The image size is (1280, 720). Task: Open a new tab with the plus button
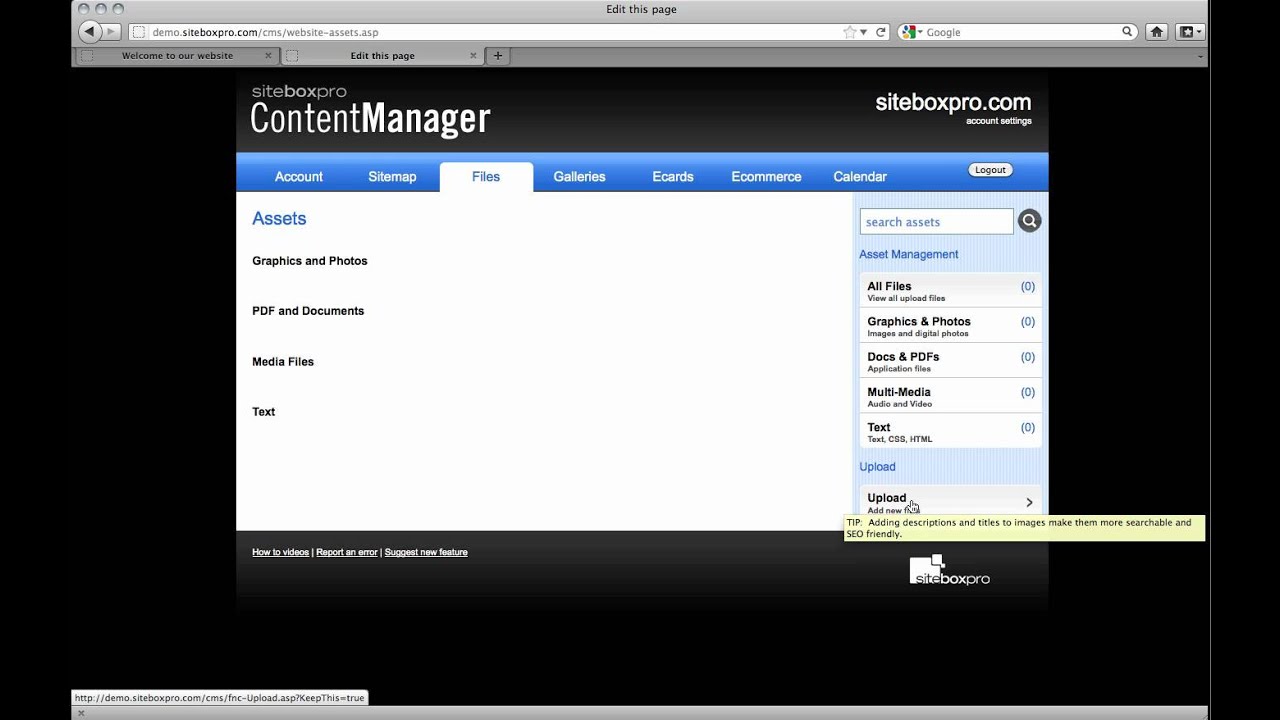497,55
